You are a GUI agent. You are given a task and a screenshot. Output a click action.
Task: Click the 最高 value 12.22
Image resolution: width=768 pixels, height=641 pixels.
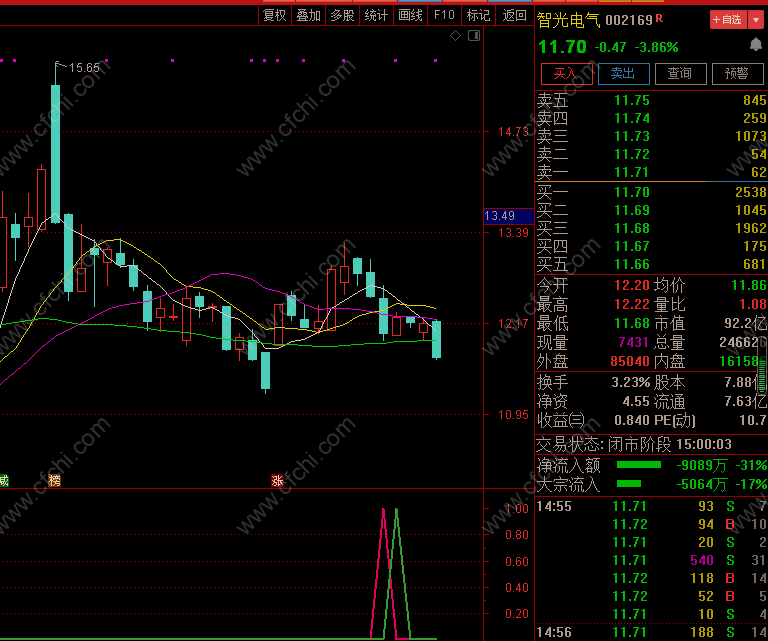click(632, 304)
